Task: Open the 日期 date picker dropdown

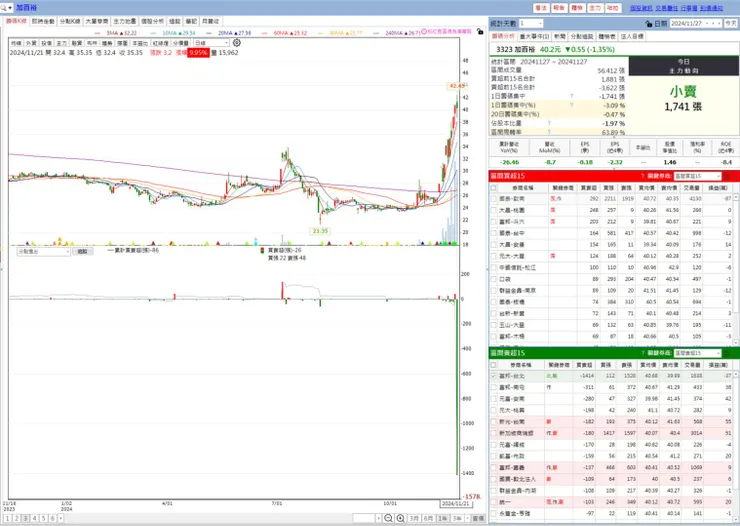Action: (x=709, y=23)
